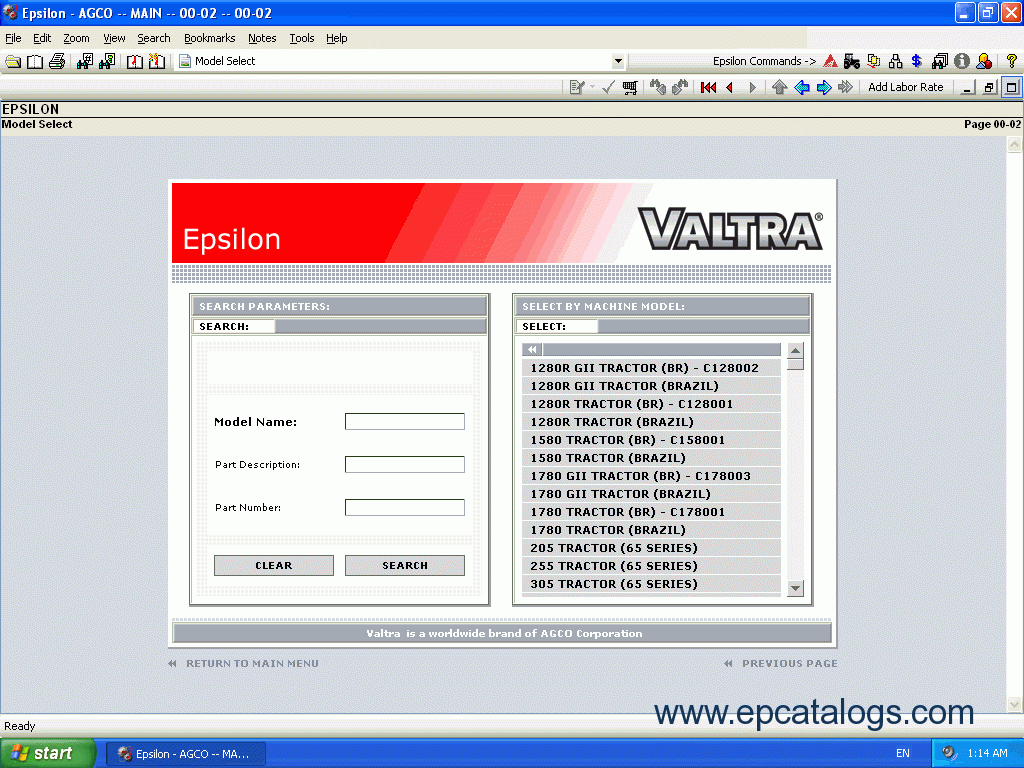Click the gray up arrow icon
1024x768 pixels.
779,87
